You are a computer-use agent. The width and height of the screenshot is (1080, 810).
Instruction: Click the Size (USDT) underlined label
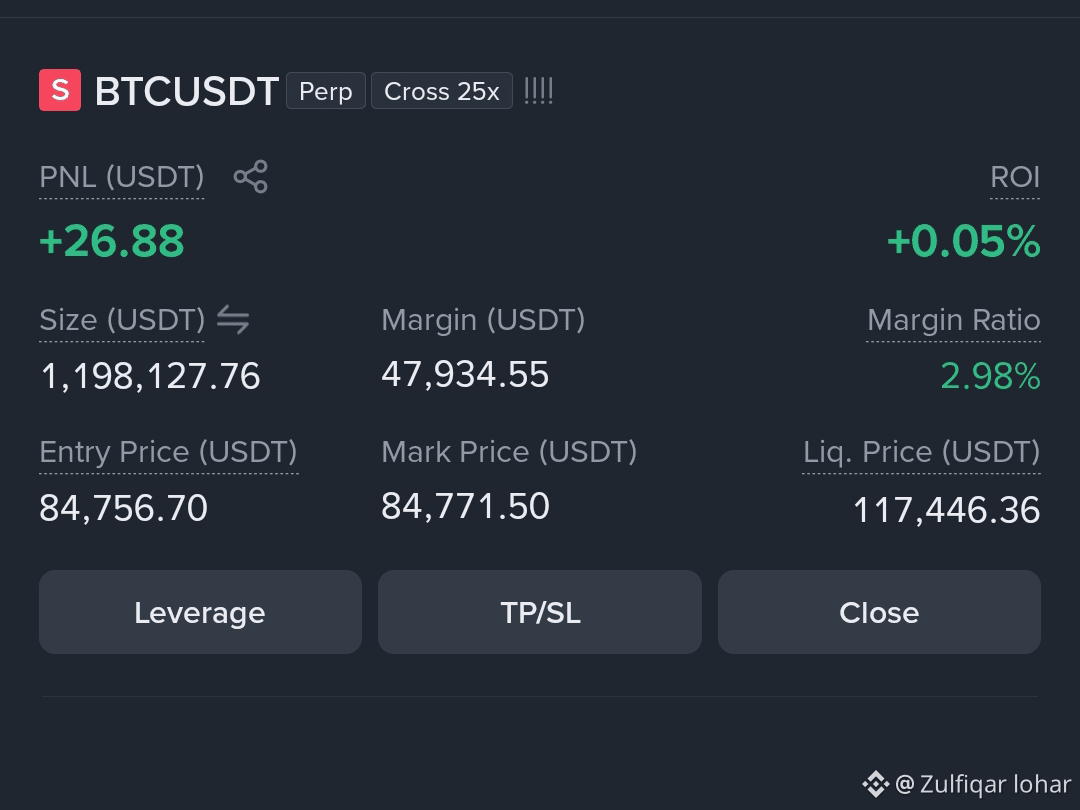[122, 320]
